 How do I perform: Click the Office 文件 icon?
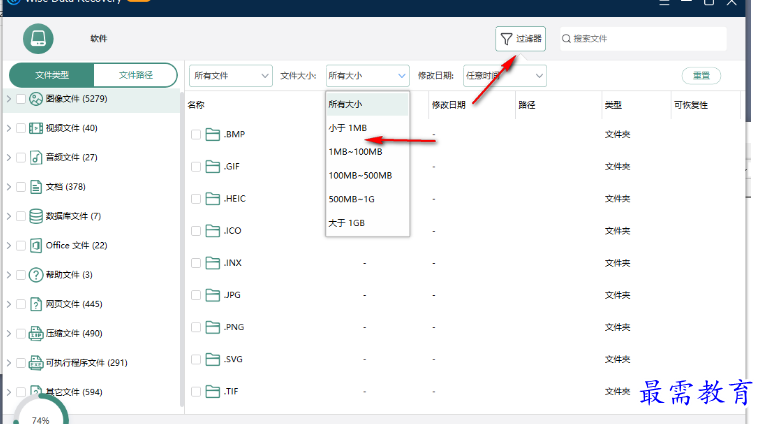coord(36,245)
